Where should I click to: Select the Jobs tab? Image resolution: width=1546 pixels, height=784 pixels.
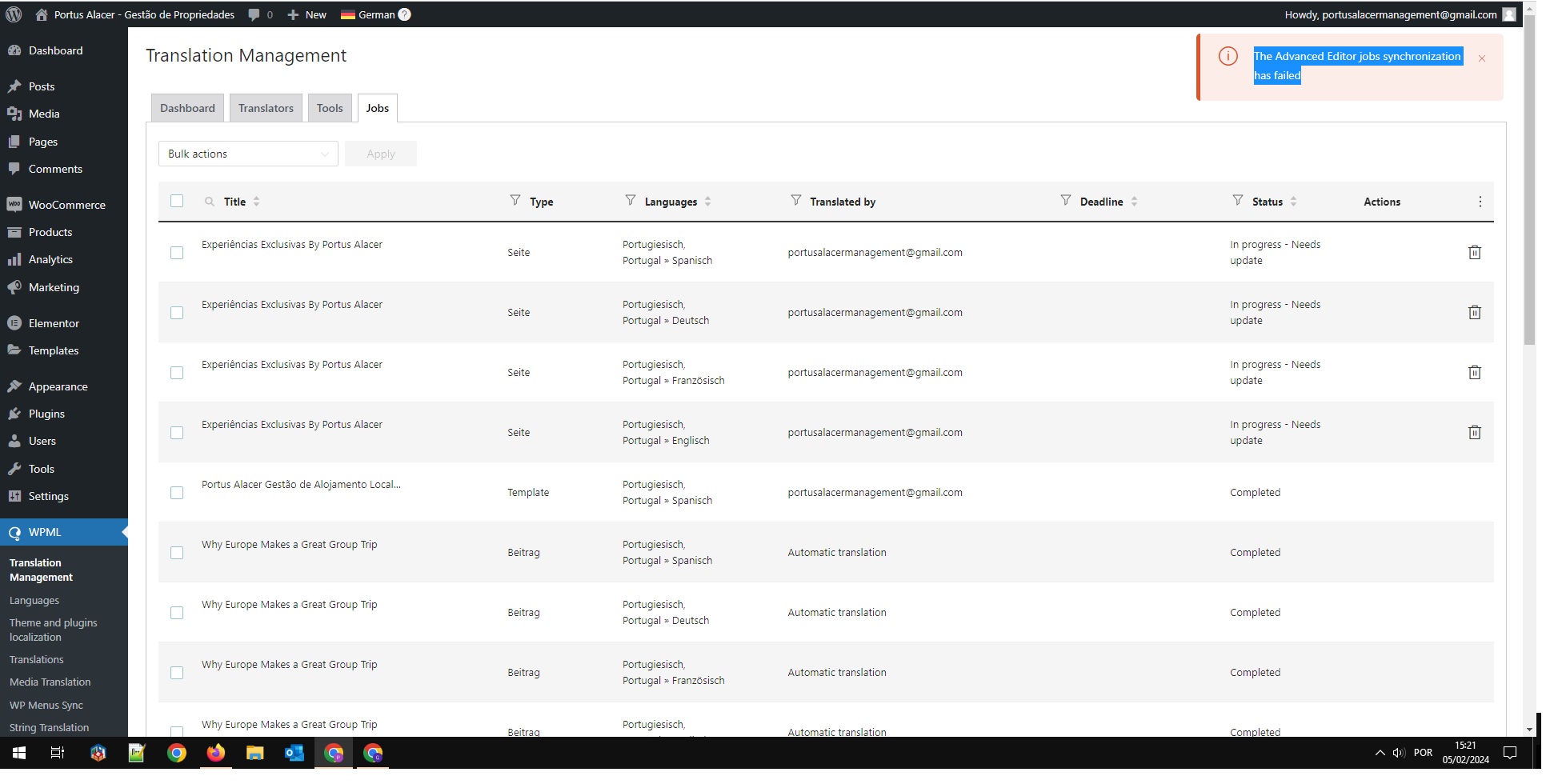click(378, 108)
